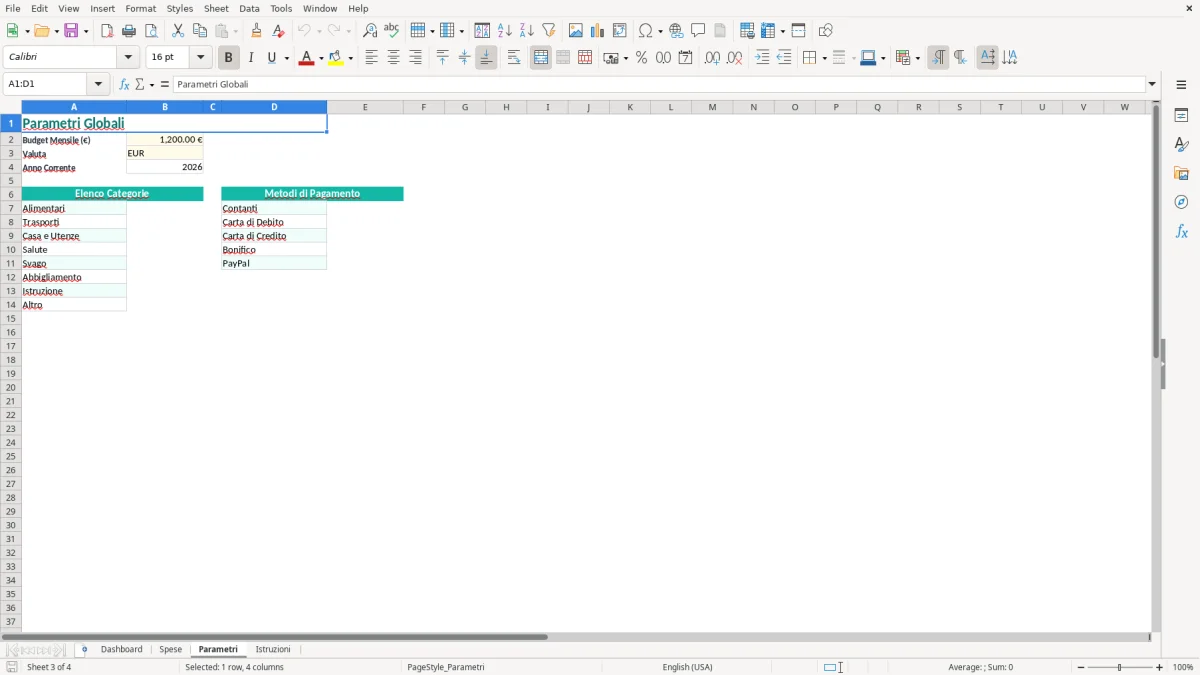Open the Draw Functions shapes icon
The height and width of the screenshot is (675, 1200).
coord(825,31)
